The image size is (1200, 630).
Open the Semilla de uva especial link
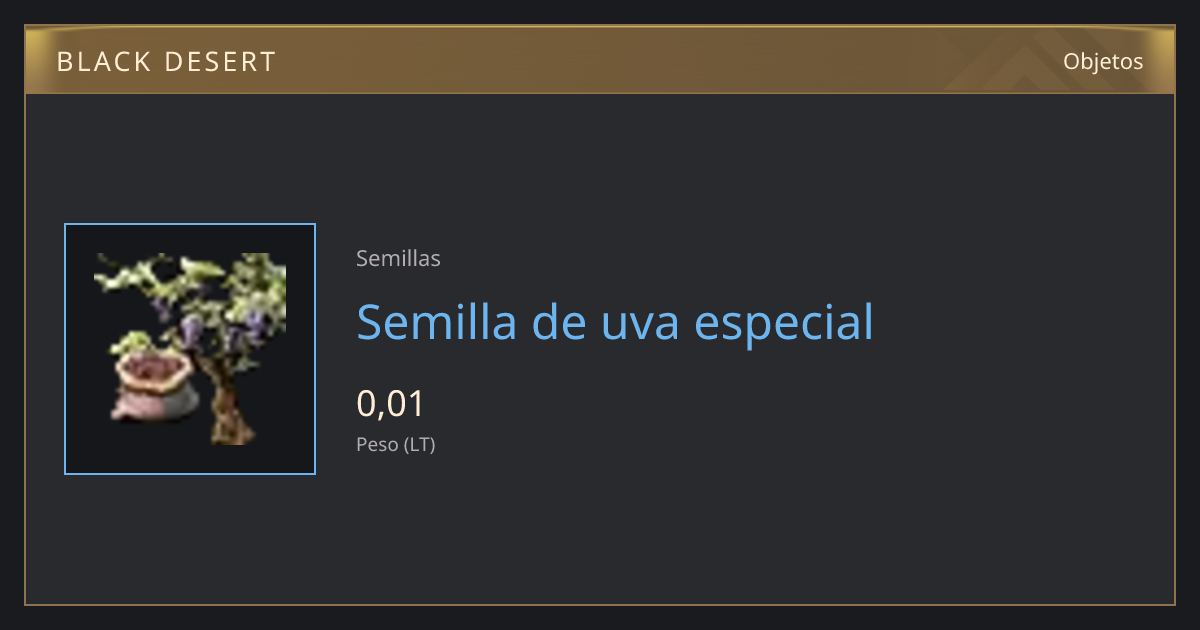tap(615, 322)
